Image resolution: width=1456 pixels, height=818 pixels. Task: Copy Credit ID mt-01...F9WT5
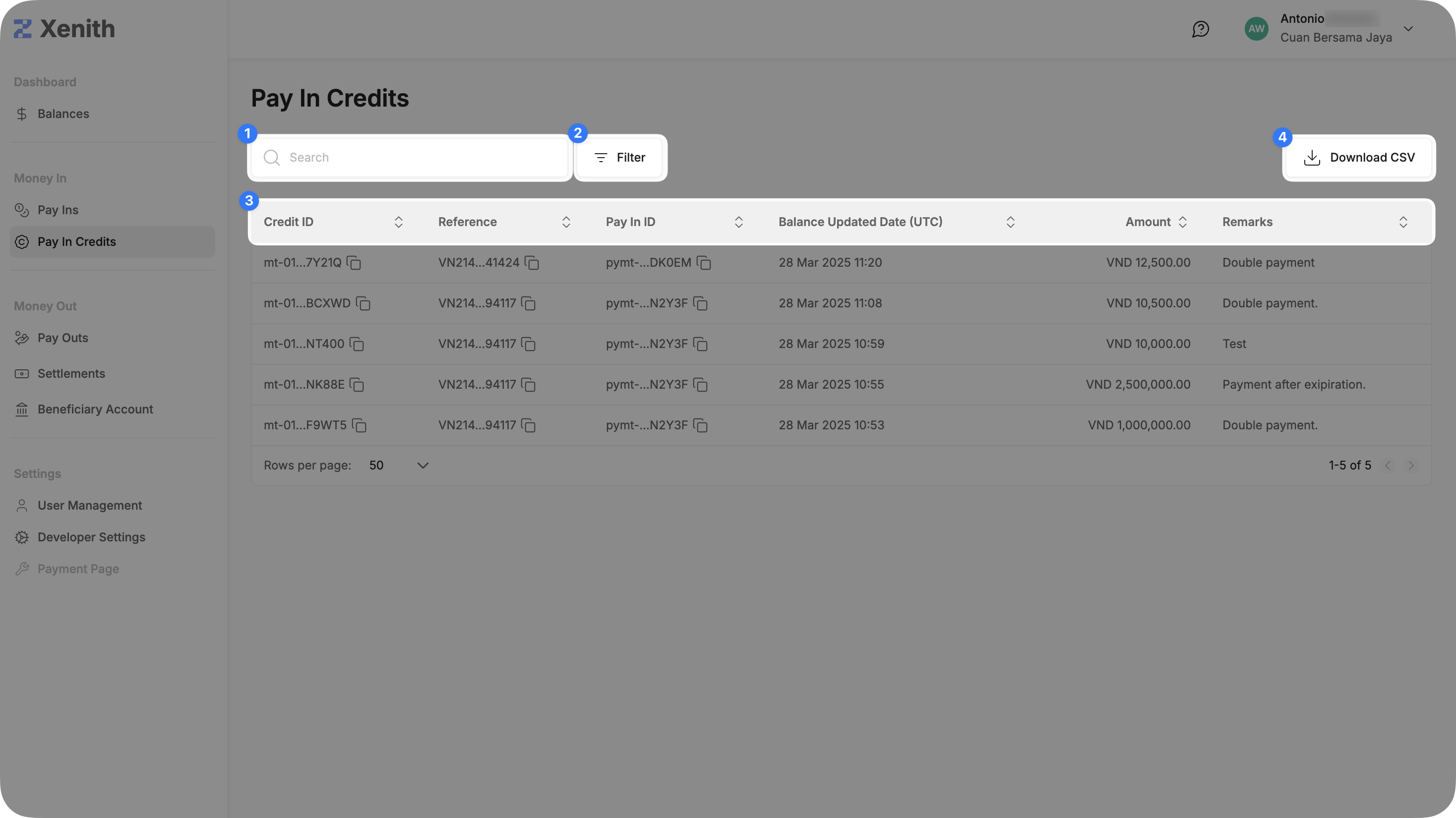(359, 425)
